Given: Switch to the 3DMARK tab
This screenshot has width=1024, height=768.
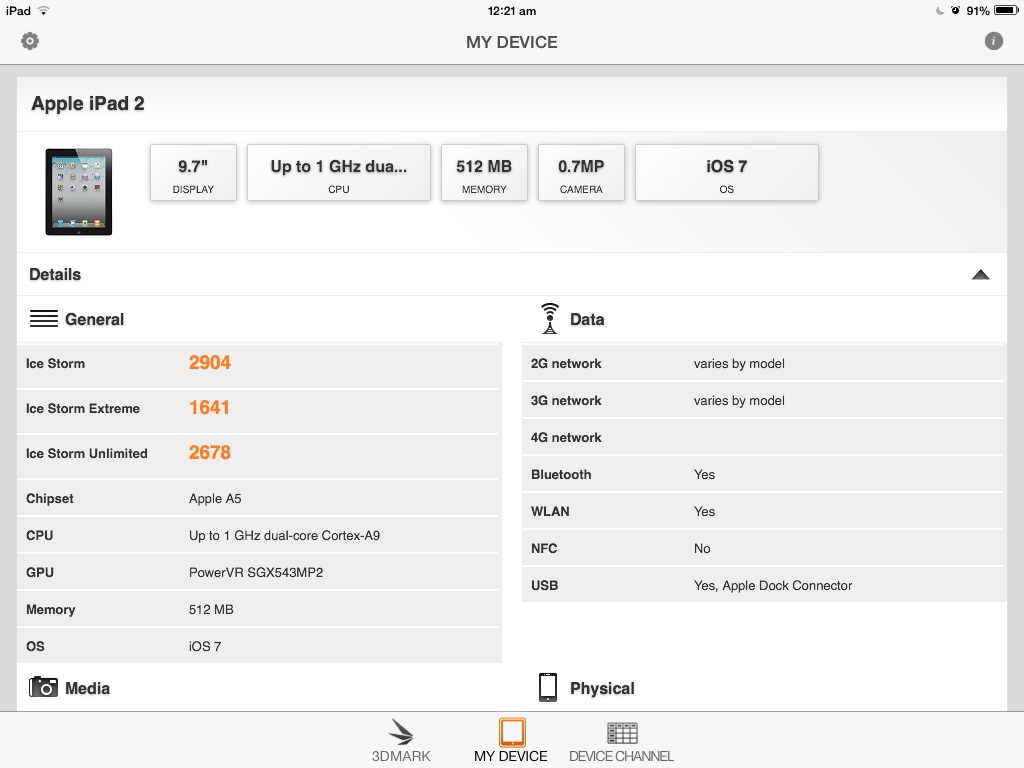Looking at the screenshot, I should point(401,741).
